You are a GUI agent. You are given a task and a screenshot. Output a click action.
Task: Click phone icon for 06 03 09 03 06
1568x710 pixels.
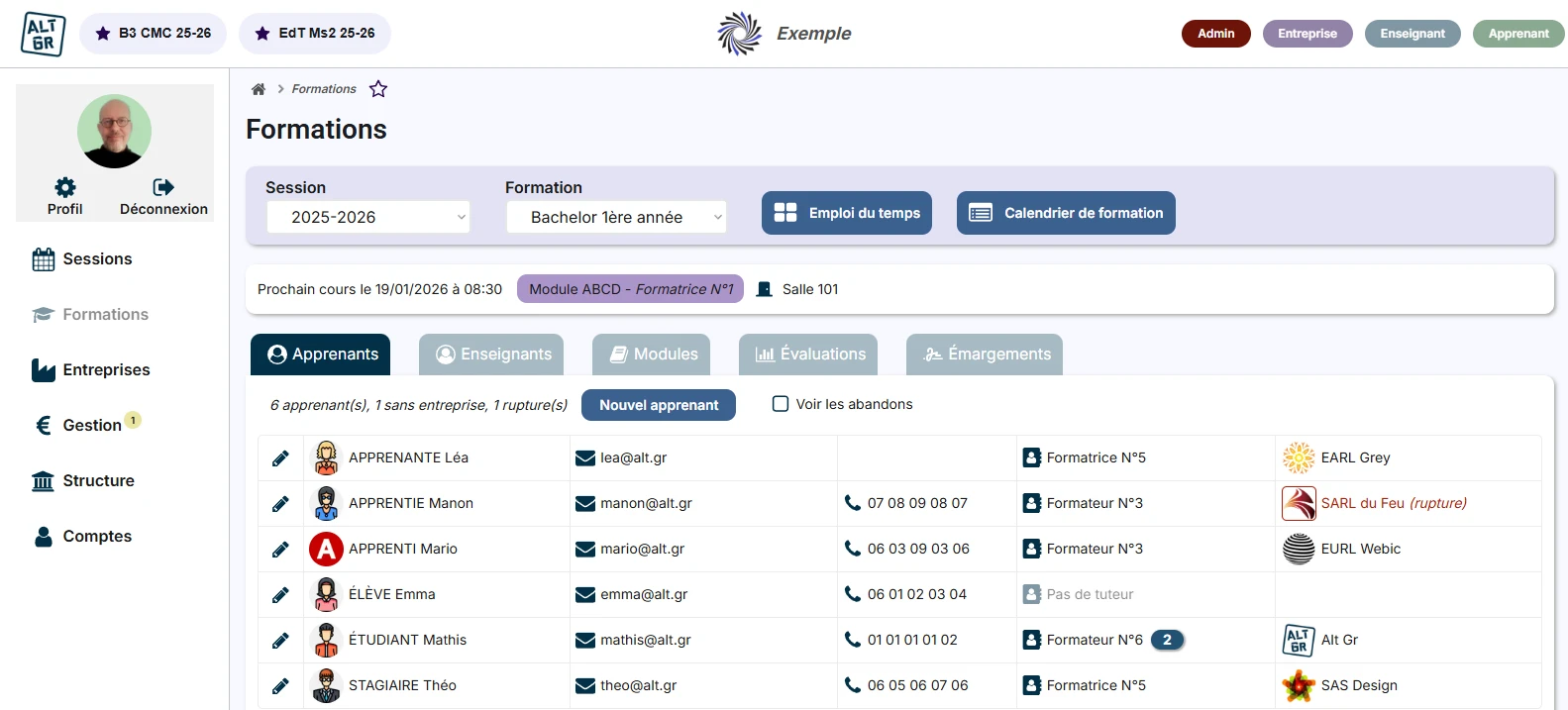click(x=852, y=549)
